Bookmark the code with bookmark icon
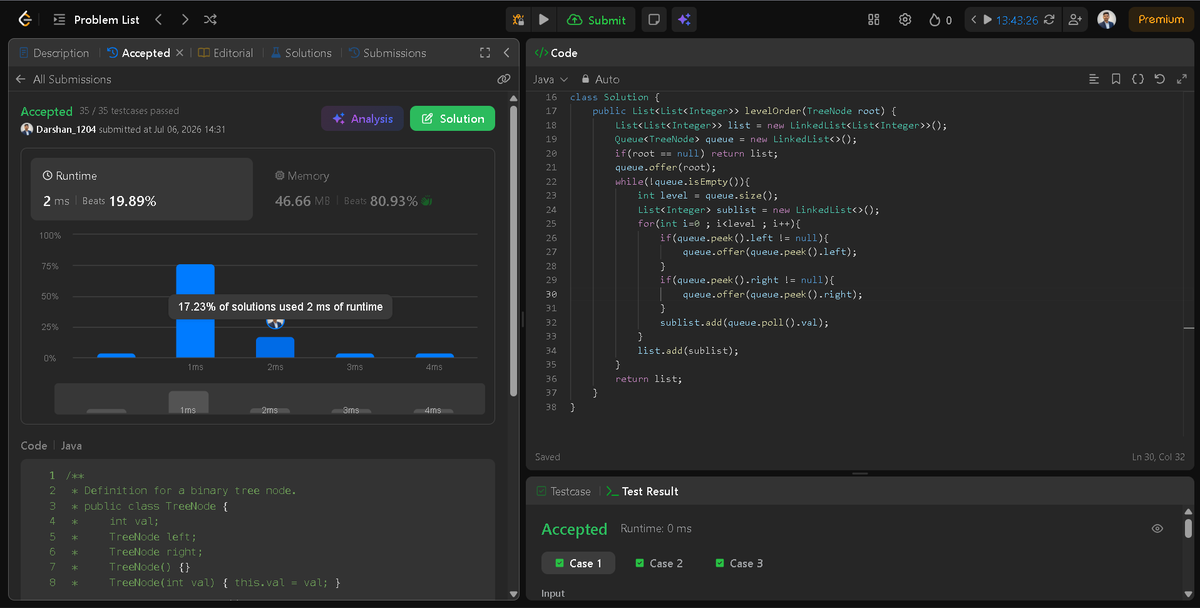The width and height of the screenshot is (1200, 608). pos(1116,79)
